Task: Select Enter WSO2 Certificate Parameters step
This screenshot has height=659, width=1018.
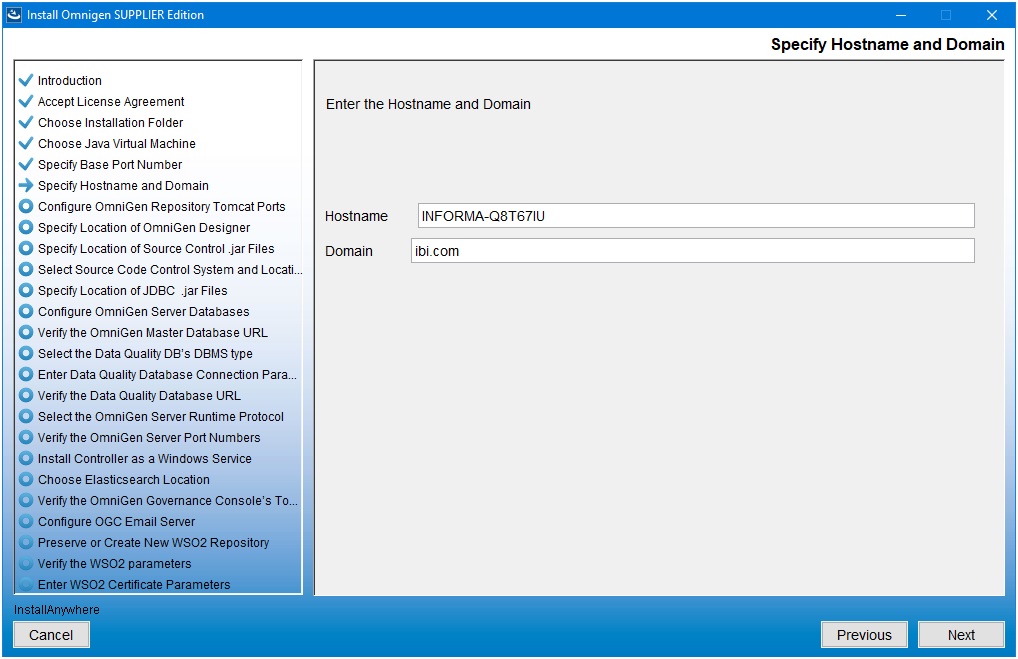Action: (x=134, y=584)
